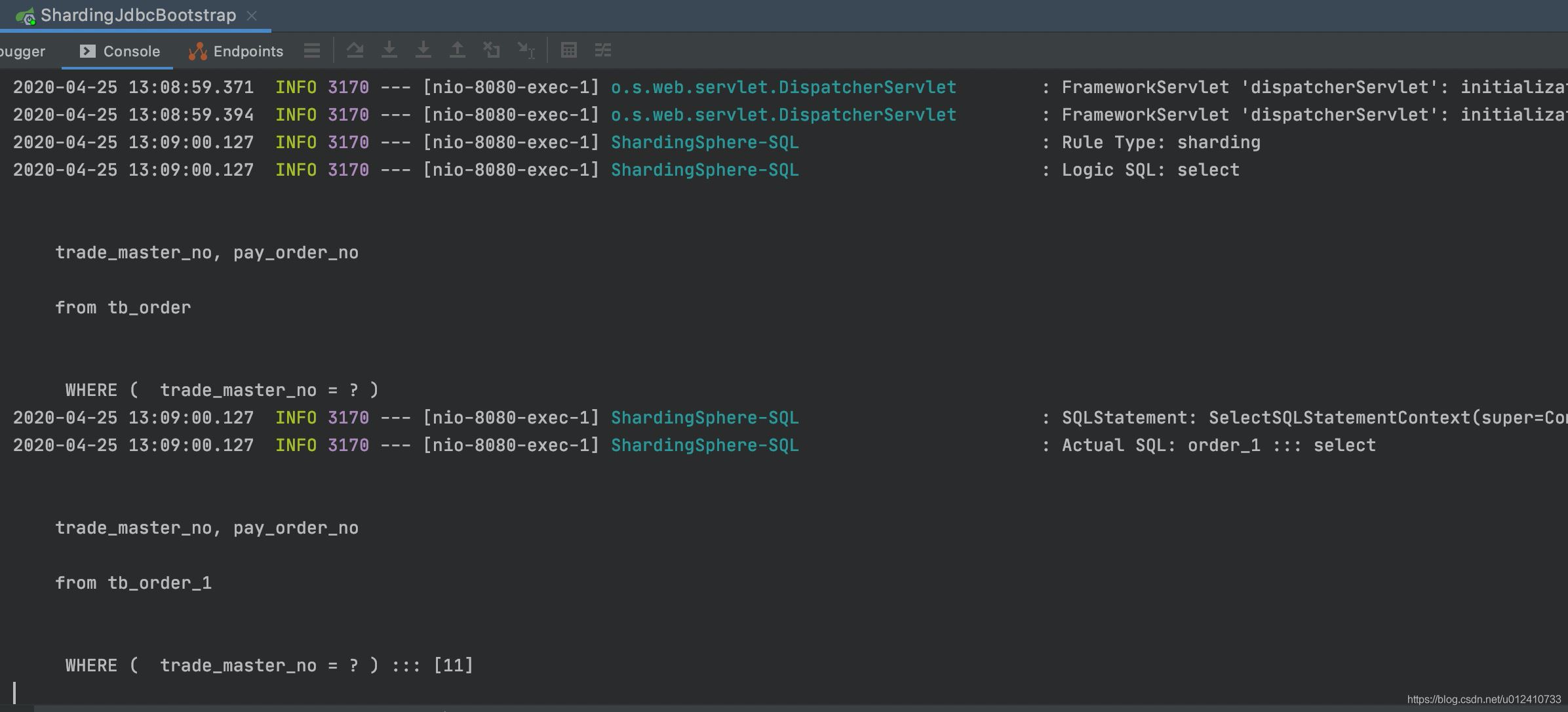
Task: Click the Run to Cursor icon
Action: [x=526, y=50]
